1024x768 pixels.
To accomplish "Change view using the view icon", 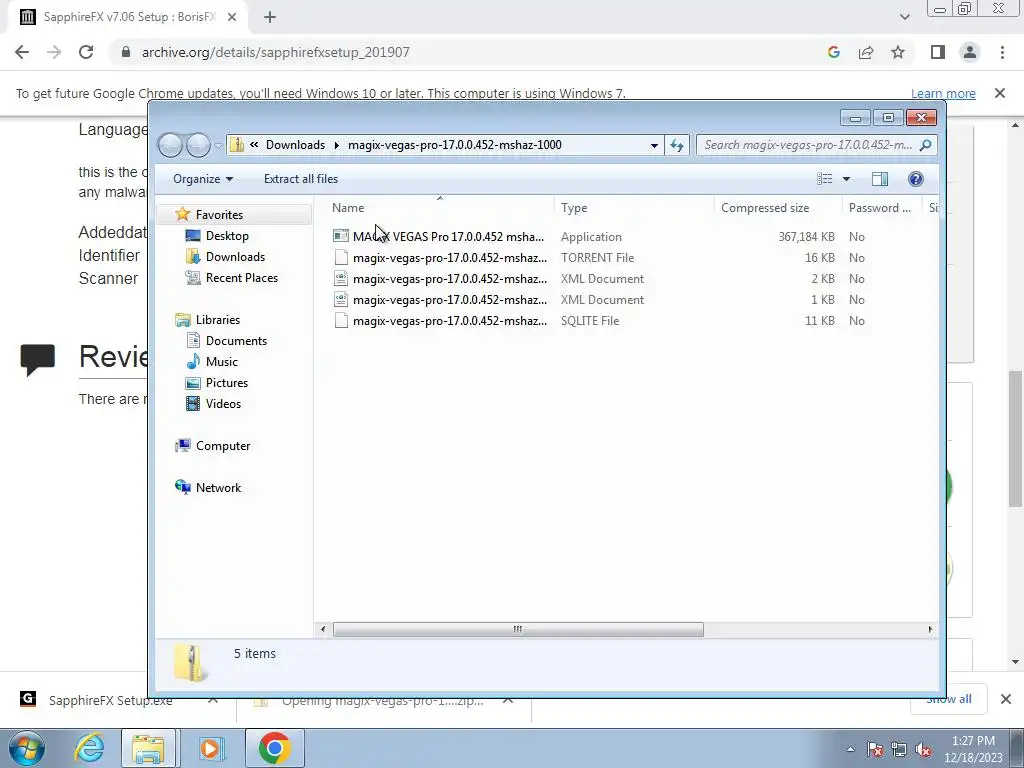I will 825,179.
